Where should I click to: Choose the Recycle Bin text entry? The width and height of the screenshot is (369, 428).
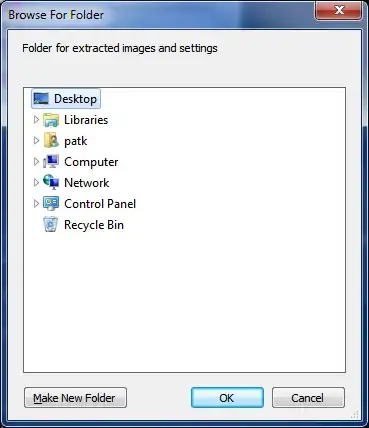(x=94, y=225)
